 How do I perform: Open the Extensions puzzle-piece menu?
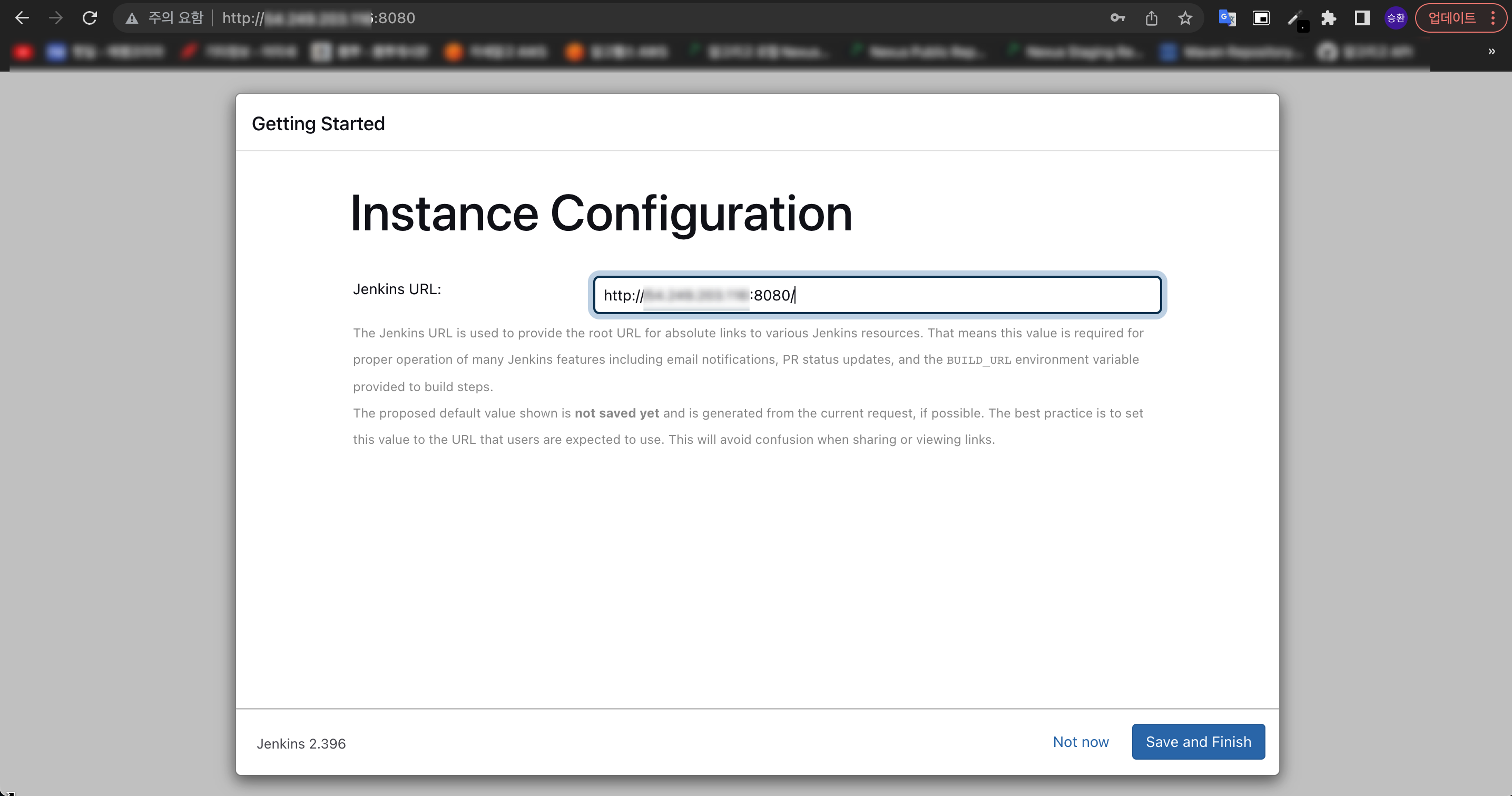pos(1328,18)
